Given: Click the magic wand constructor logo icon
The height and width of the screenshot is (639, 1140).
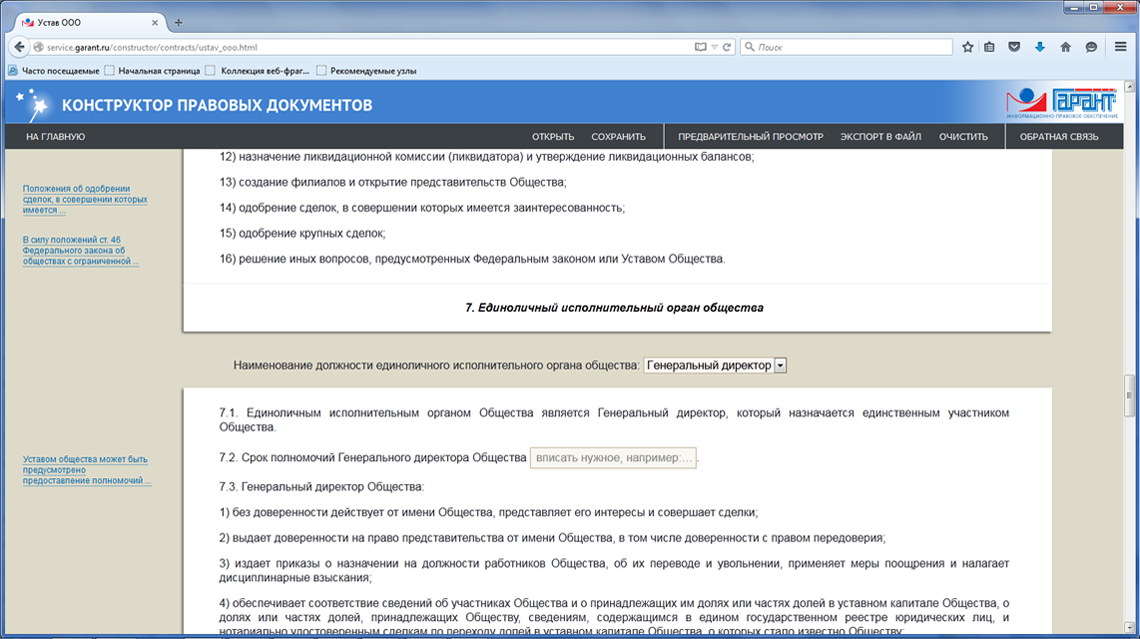Looking at the screenshot, I should coord(33,105).
